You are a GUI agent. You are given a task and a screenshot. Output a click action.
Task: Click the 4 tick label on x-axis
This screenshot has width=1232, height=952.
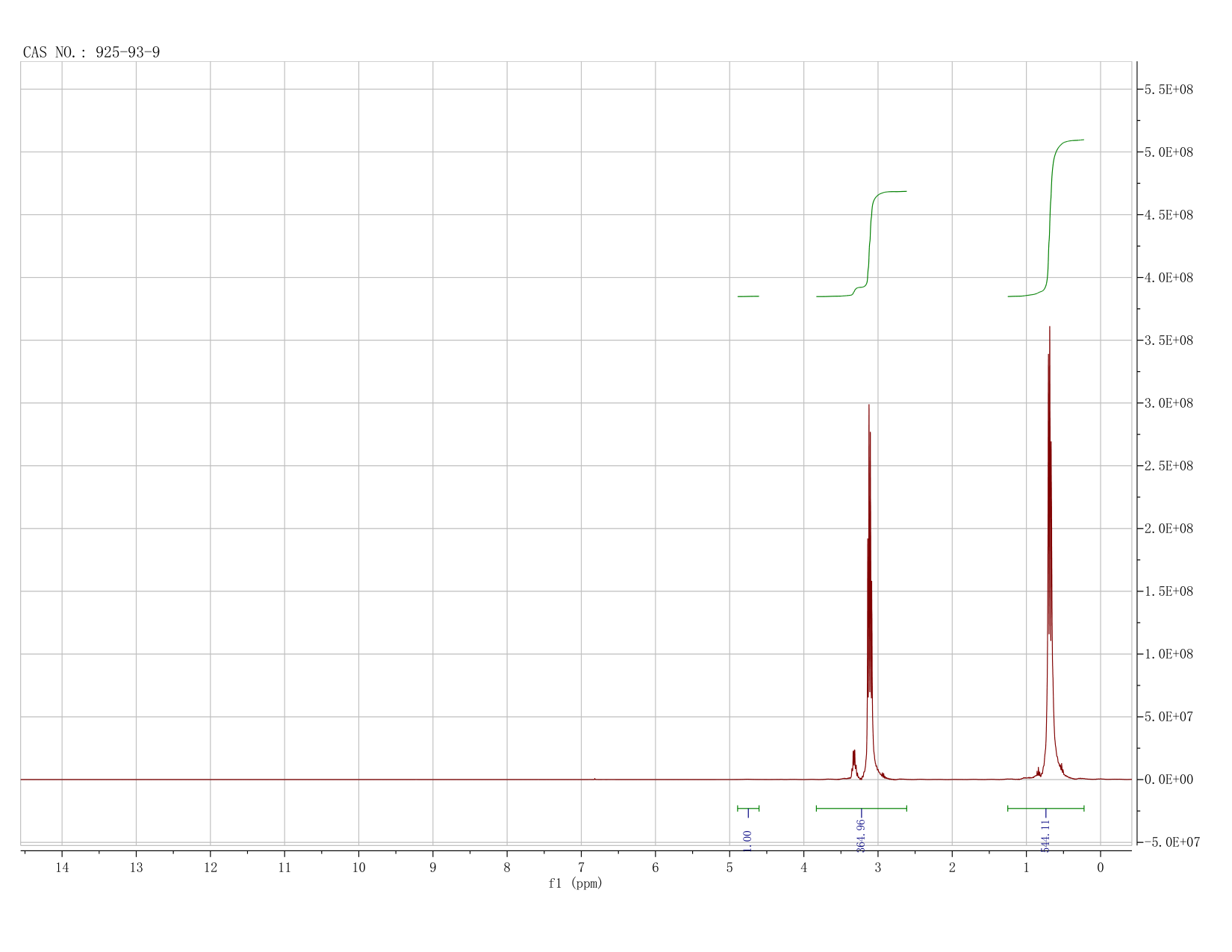tap(803, 867)
